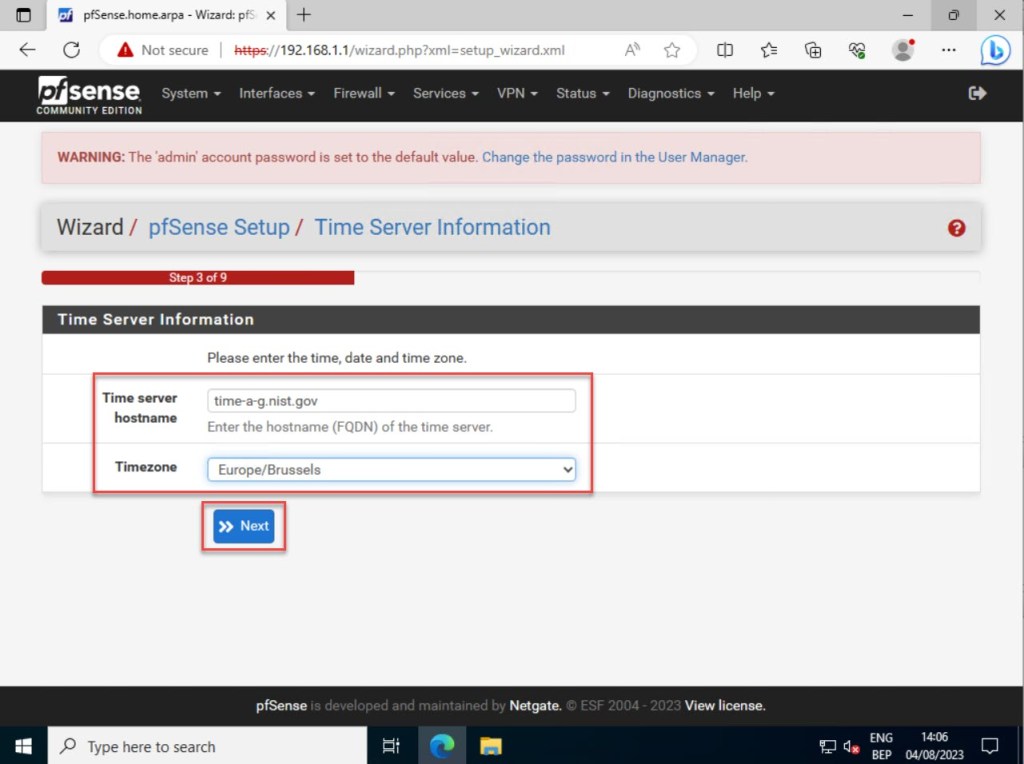Open the wizard help question mark icon
The width and height of the screenshot is (1024, 764).
(x=956, y=228)
